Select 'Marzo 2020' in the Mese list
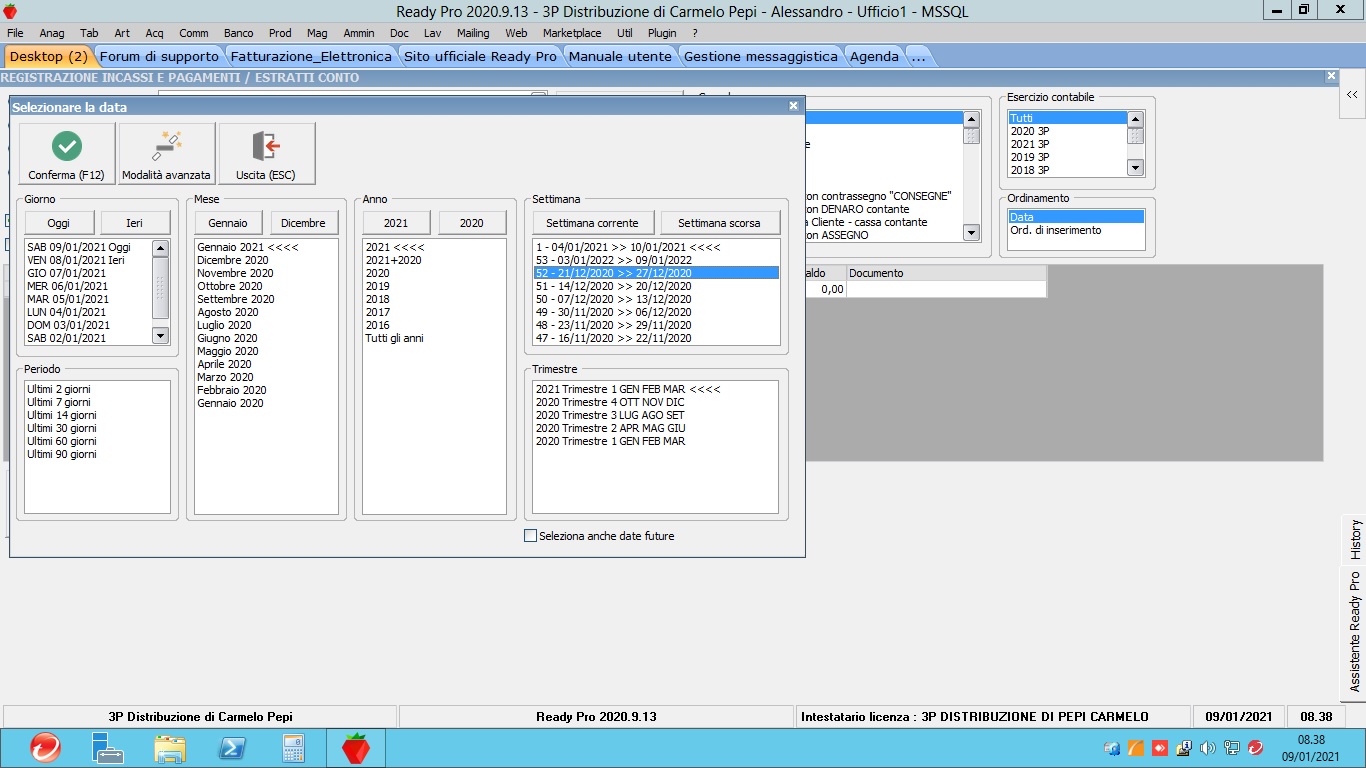 coord(267,377)
